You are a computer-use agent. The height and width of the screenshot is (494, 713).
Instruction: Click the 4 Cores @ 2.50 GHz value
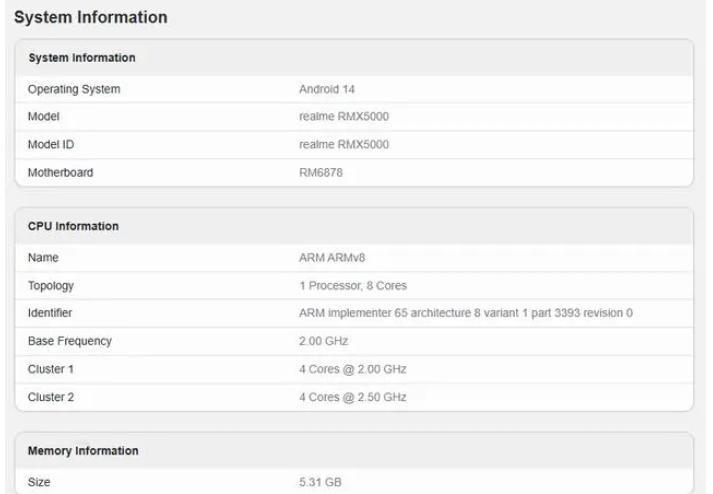(352, 397)
